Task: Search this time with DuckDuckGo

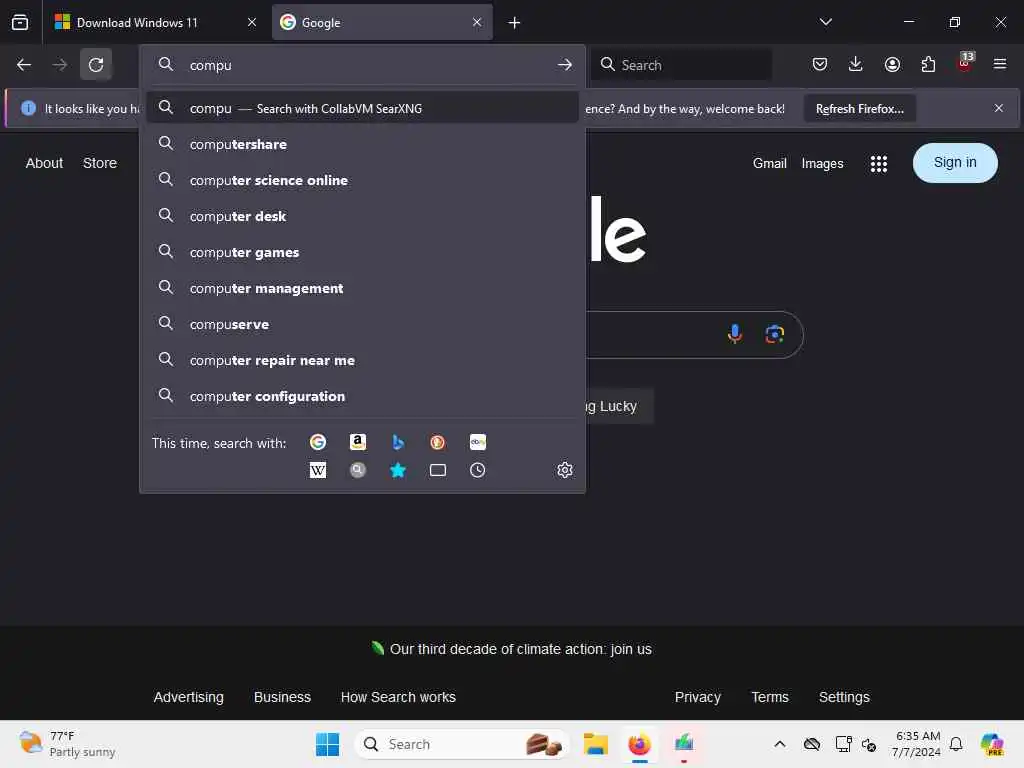Action: coord(438,442)
